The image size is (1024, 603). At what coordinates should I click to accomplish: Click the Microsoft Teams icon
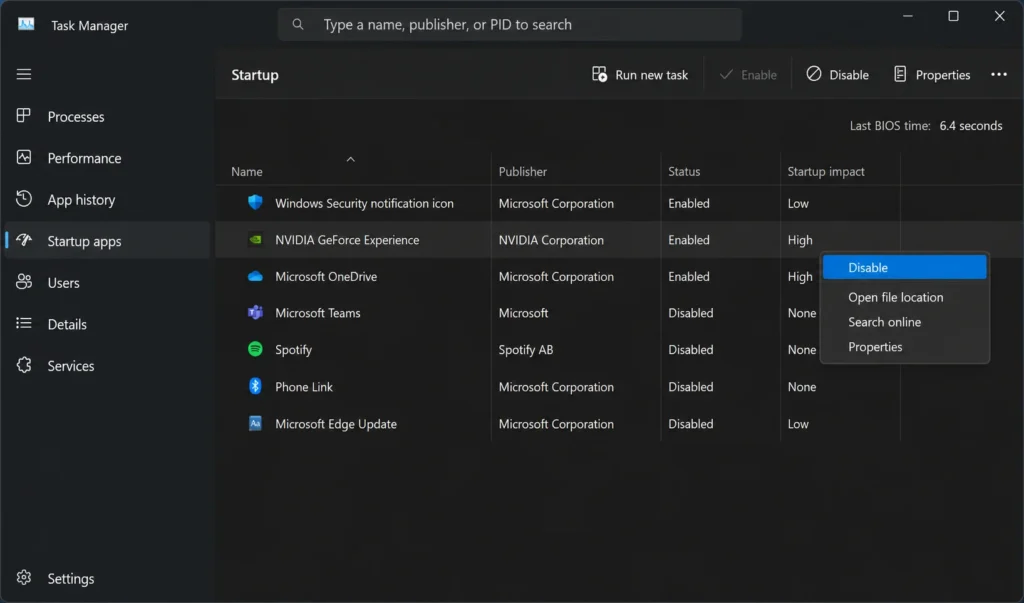pos(255,312)
